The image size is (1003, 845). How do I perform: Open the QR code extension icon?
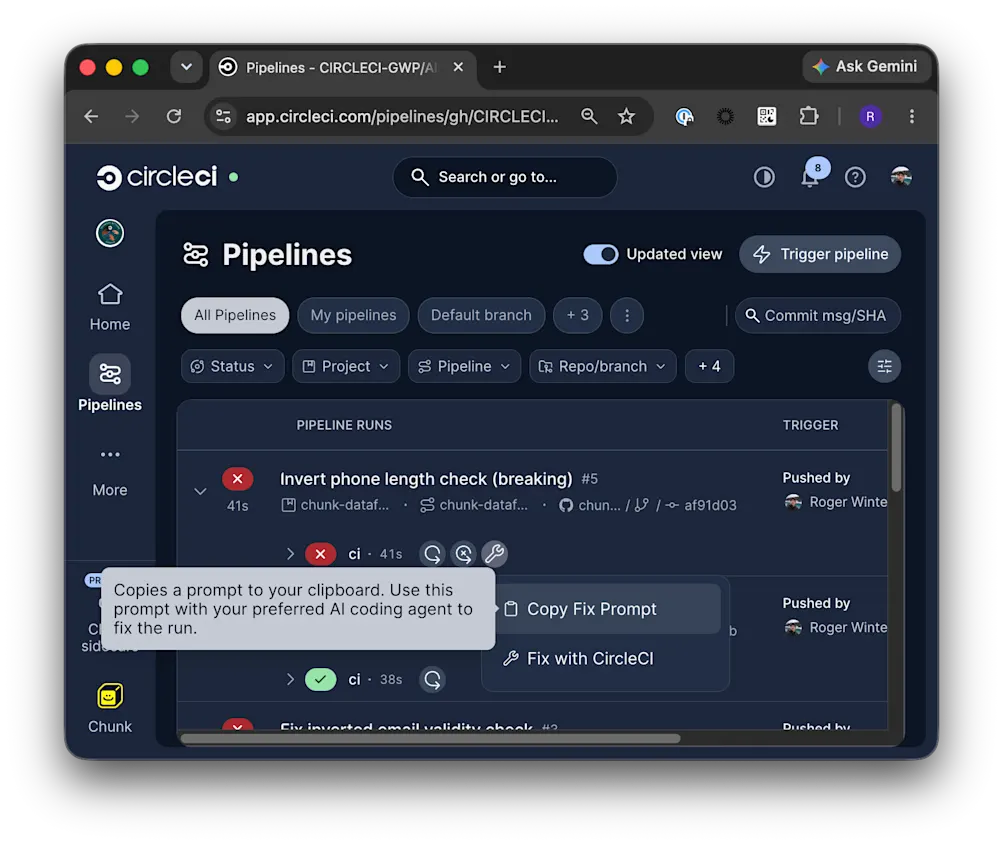[x=766, y=116]
